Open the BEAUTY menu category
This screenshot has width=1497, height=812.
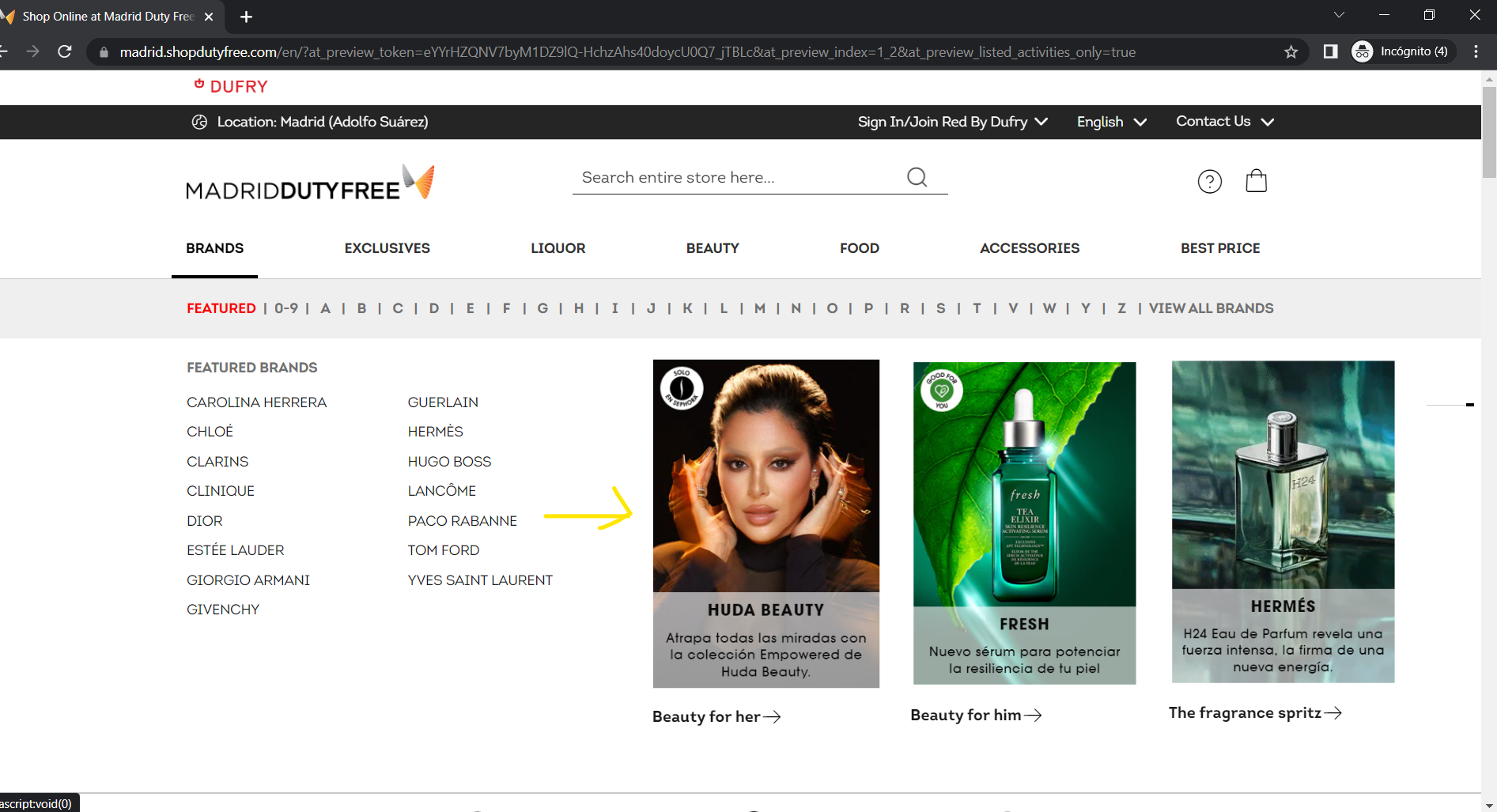713,248
